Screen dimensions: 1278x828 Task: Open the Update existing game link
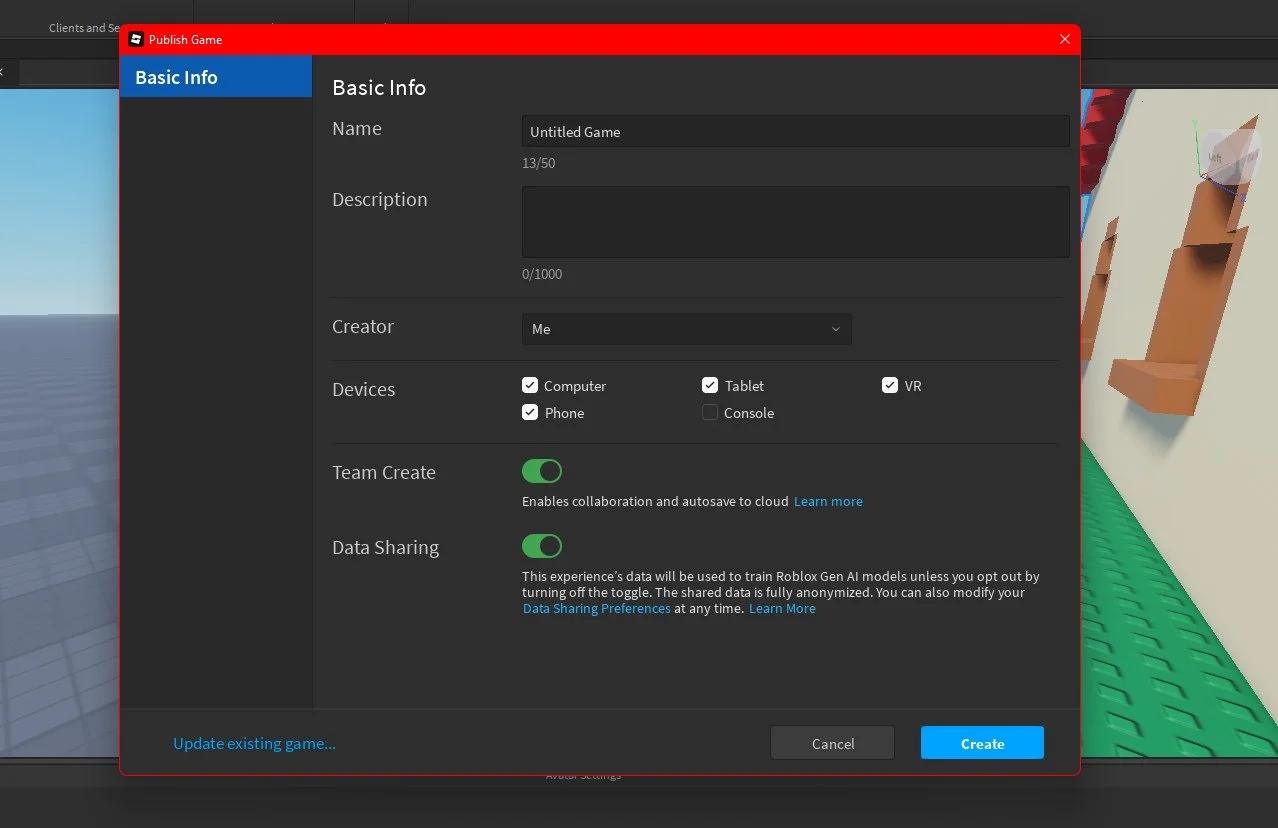click(254, 743)
